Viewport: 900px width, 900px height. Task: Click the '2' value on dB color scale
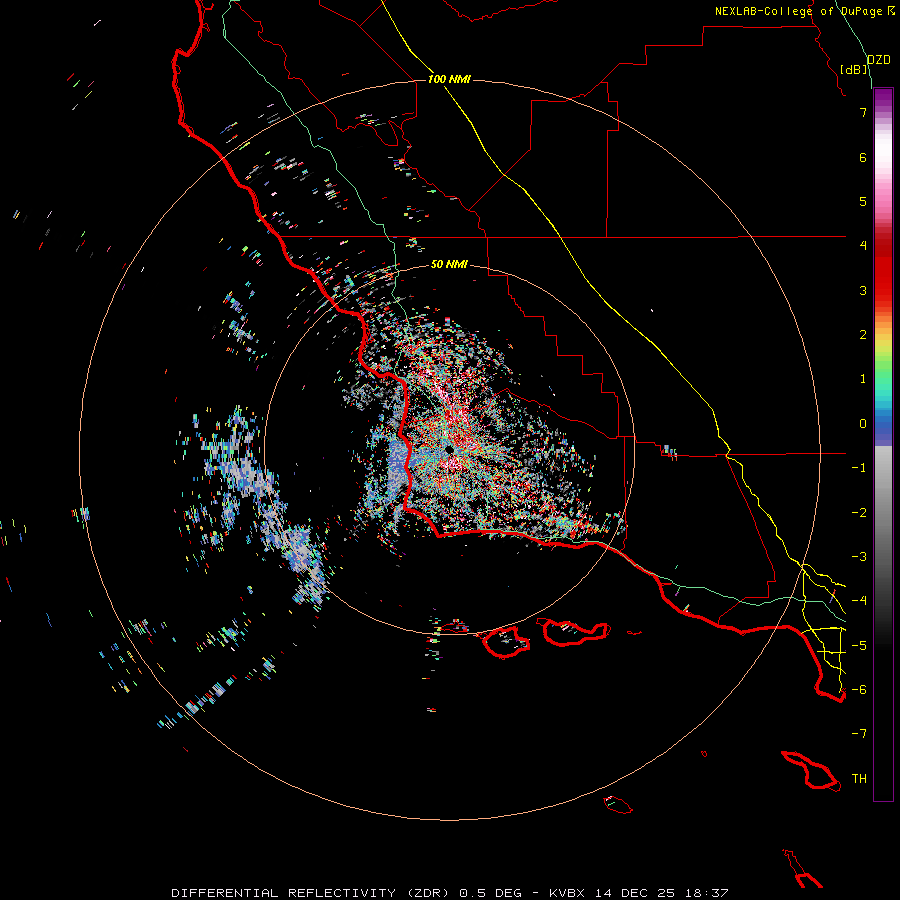point(863,335)
